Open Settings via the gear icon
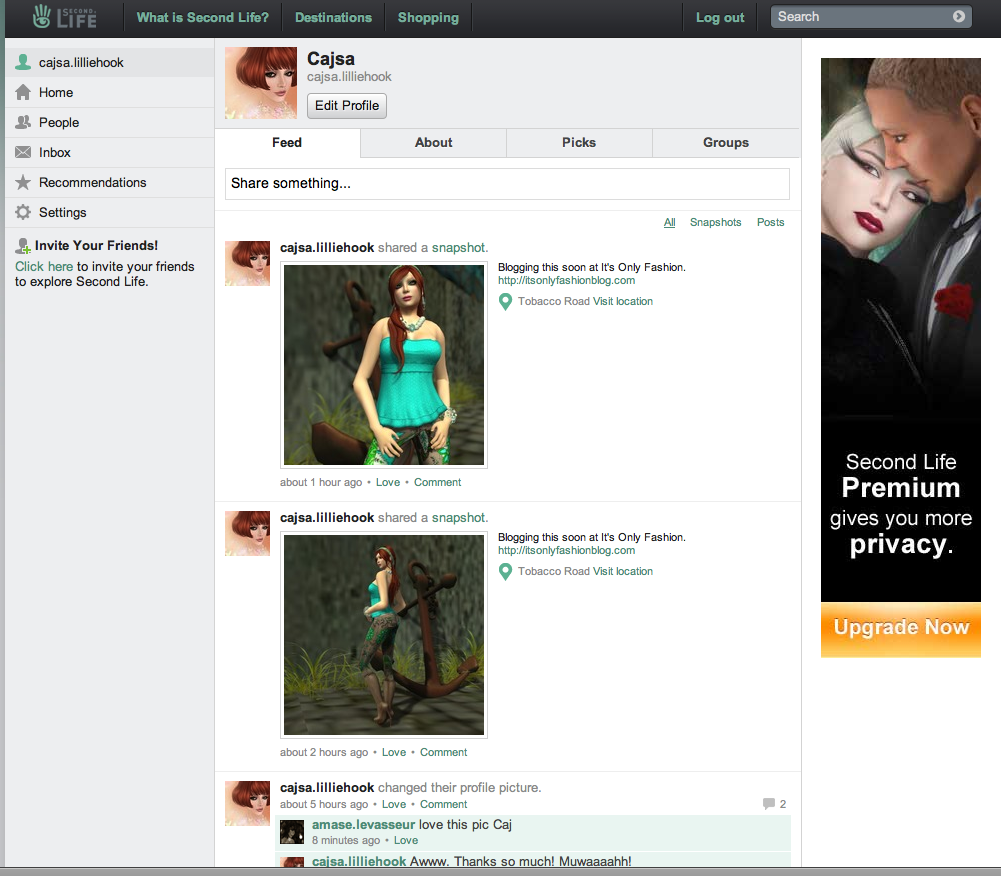This screenshot has height=876, width=1001. pos(22,212)
